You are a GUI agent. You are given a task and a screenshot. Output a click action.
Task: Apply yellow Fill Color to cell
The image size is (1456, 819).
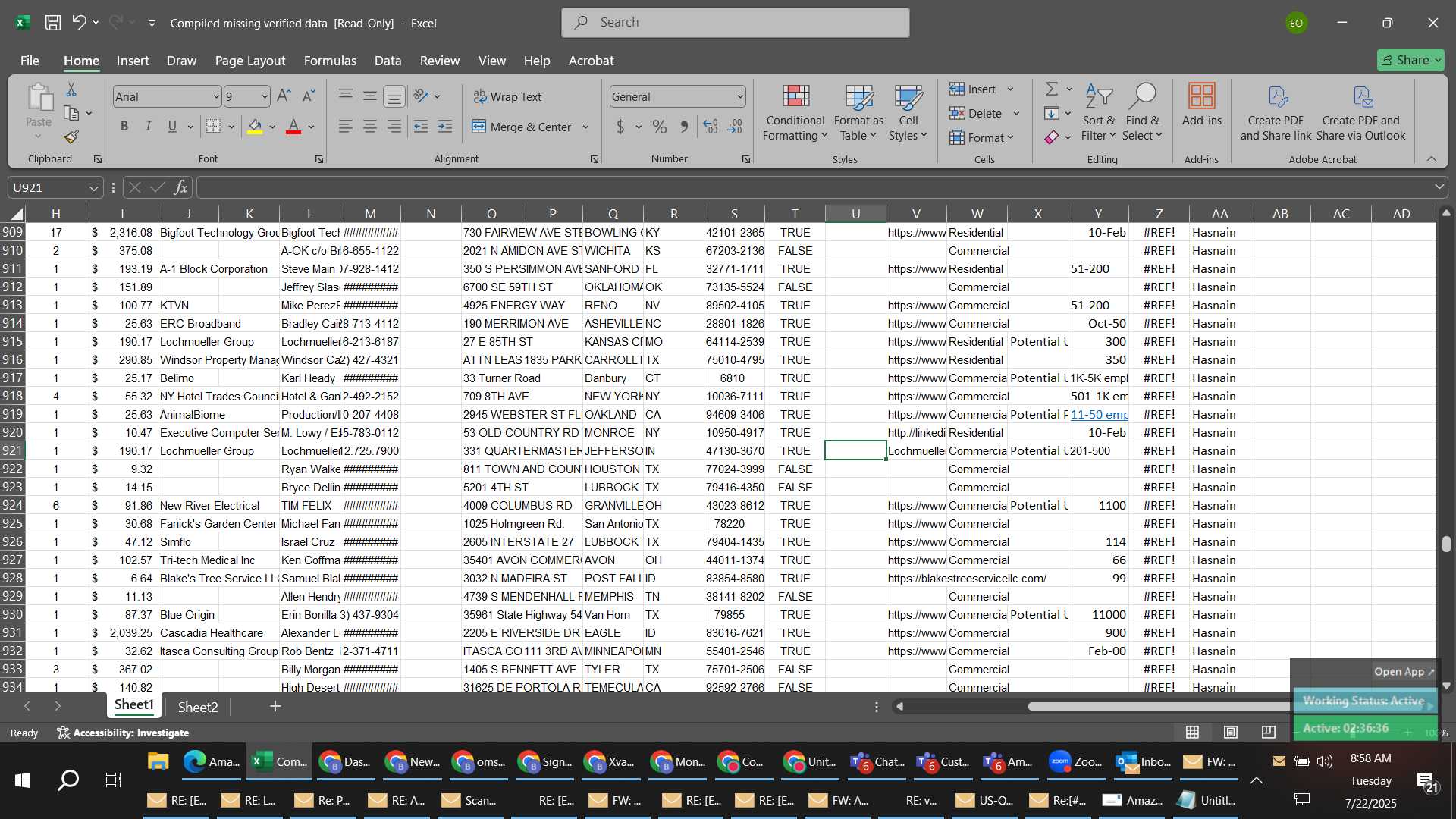[256, 127]
